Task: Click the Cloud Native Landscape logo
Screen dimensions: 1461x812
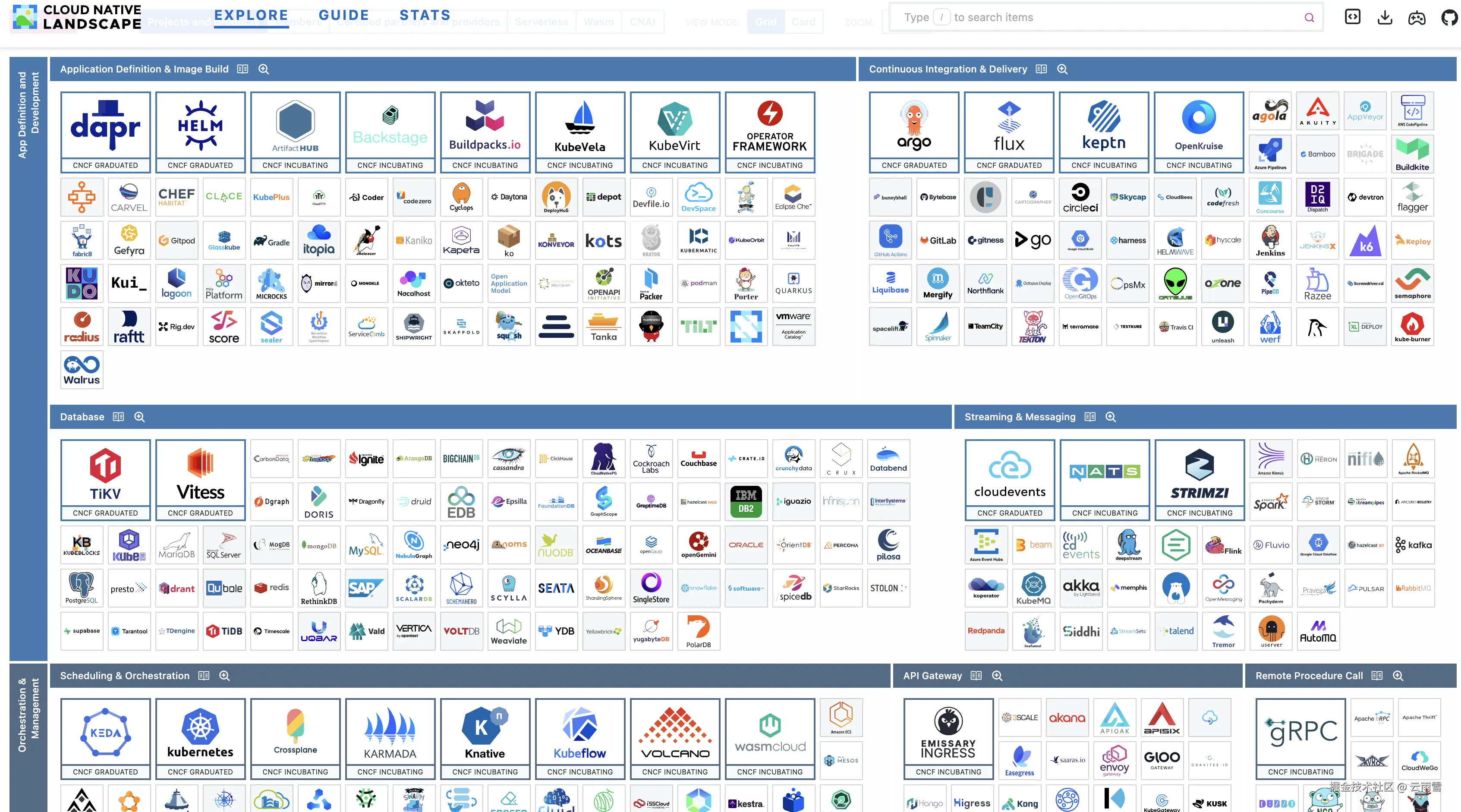Action: tap(76, 17)
